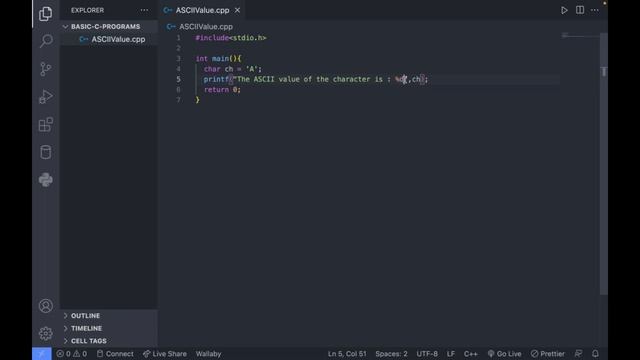Click 'return 0;' on line 6
Screen dimensions: 640x360
click(x=222, y=89)
